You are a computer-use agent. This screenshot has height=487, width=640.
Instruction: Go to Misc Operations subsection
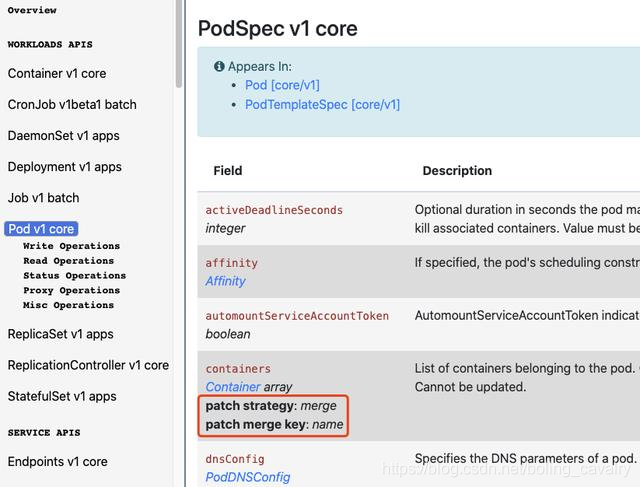(69, 305)
